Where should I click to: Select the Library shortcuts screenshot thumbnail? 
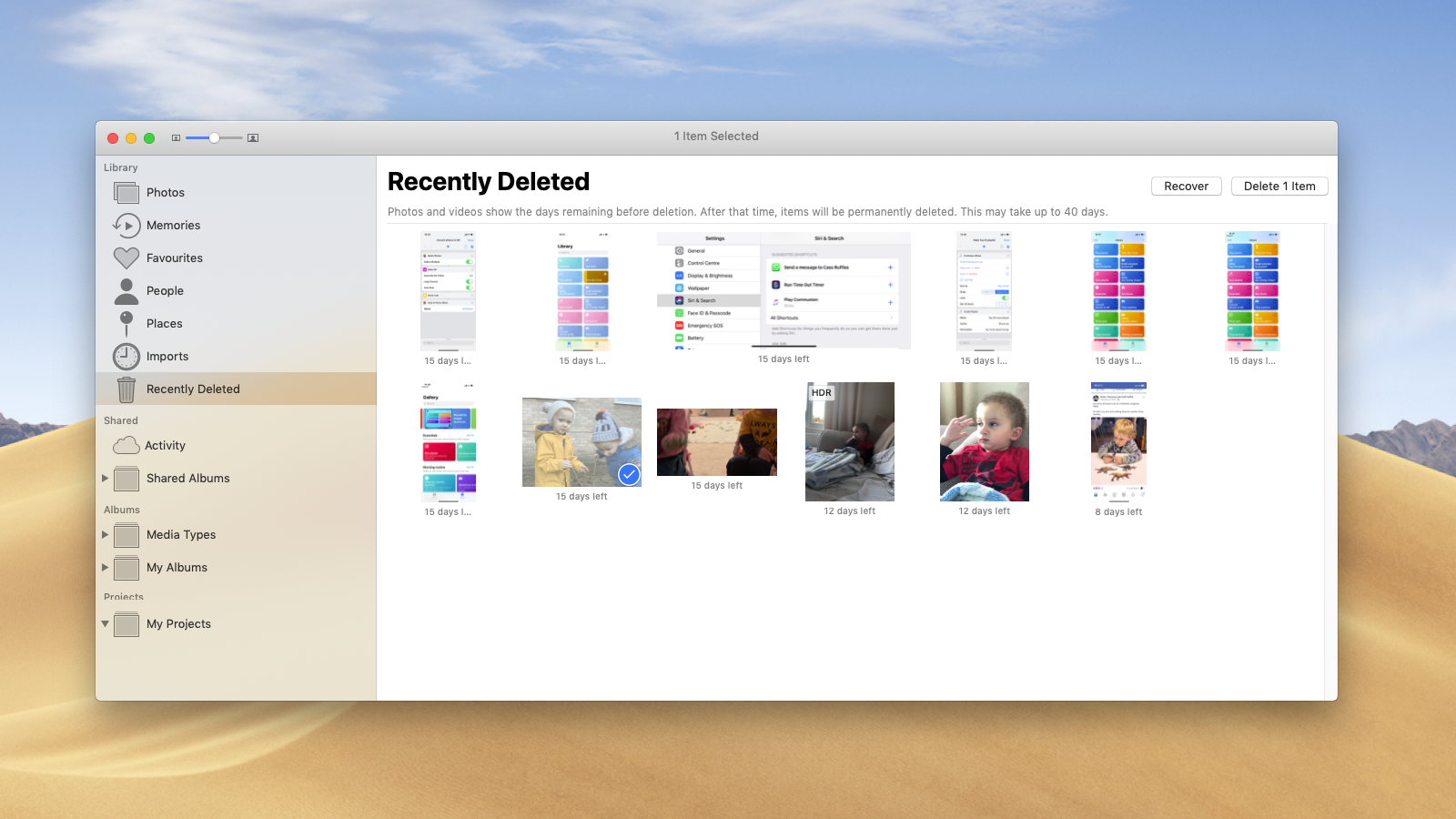pos(582,291)
